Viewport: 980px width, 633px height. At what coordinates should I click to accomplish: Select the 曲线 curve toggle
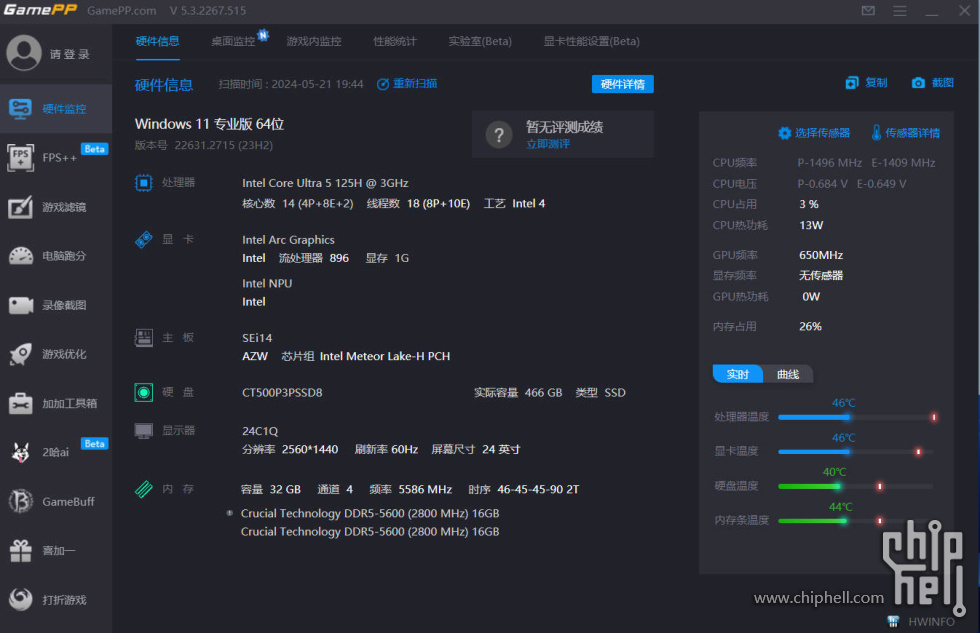tap(788, 374)
